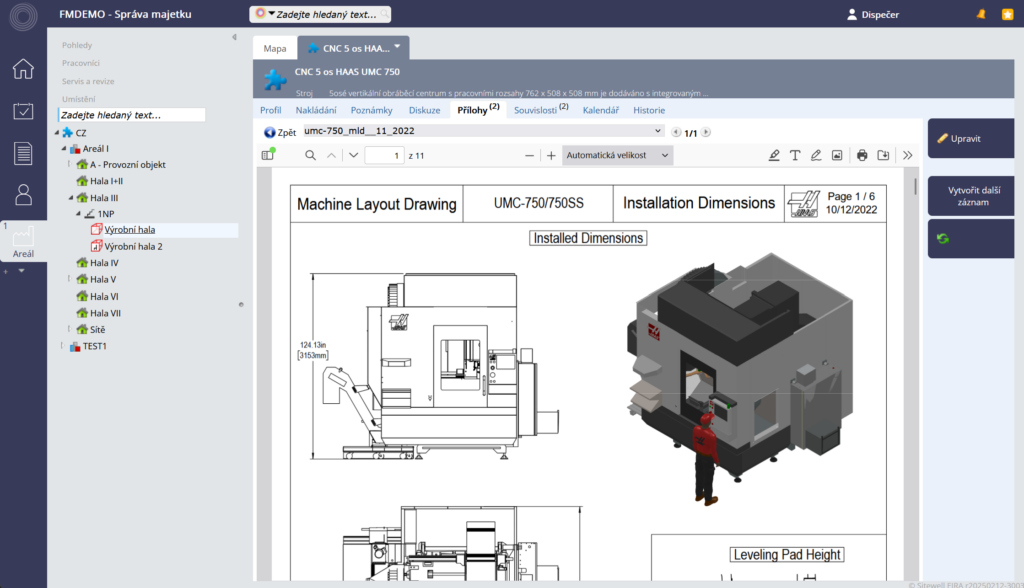Viewport: 1024px width, 588px height.
Task: Select the freehand draw tool
Action: pyautogui.click(x=816, y=155)
